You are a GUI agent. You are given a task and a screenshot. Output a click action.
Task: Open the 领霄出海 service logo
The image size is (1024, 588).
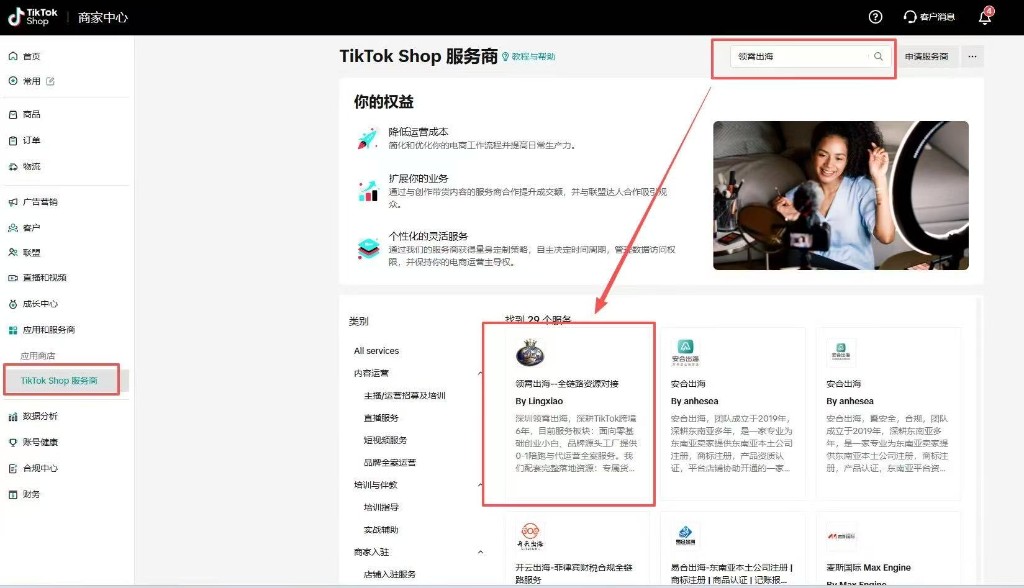pyautogui.click(x=530, y=353)
